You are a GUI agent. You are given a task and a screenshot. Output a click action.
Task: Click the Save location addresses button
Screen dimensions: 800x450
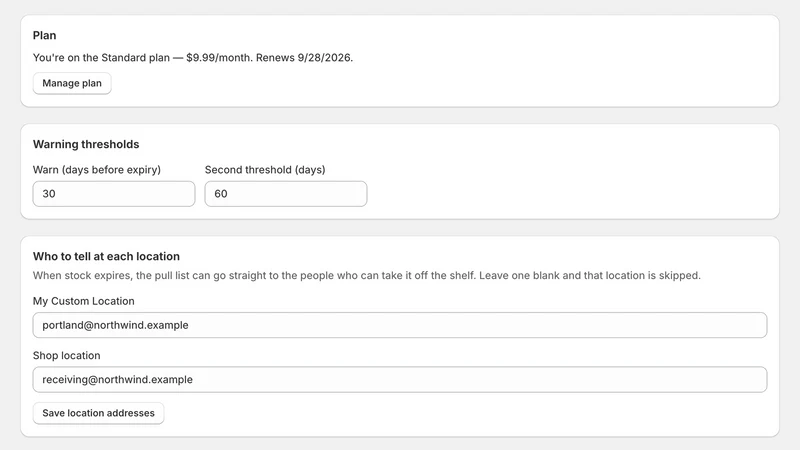coord(98,413)
